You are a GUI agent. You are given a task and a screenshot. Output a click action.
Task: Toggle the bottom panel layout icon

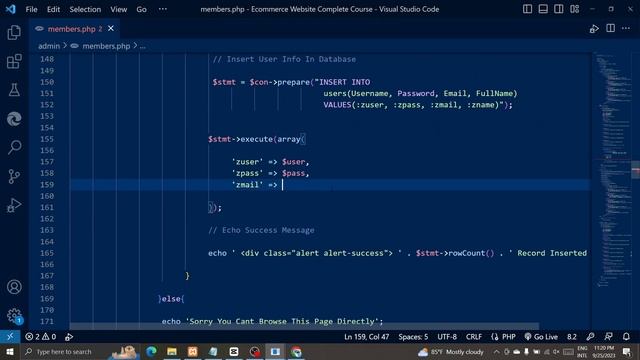543,9
